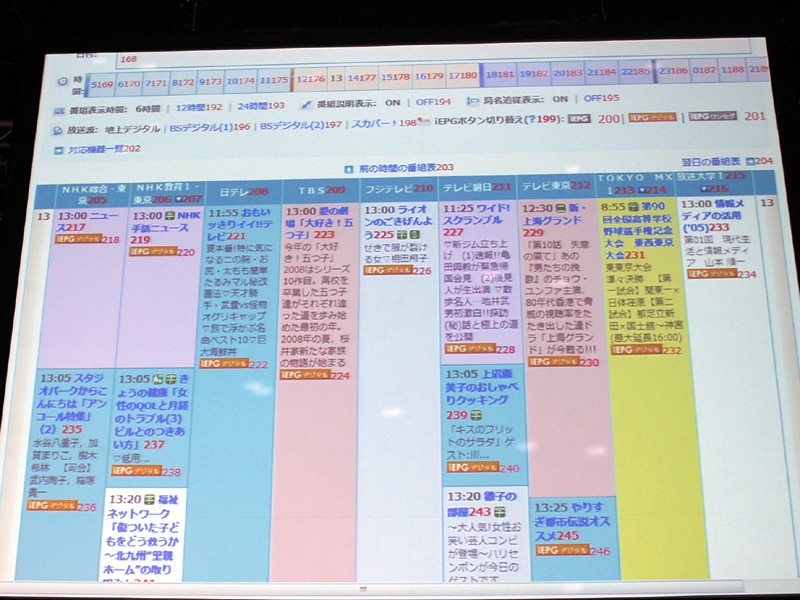
Task: Go to 前の時間の番組表
Action: pos(397,168)
